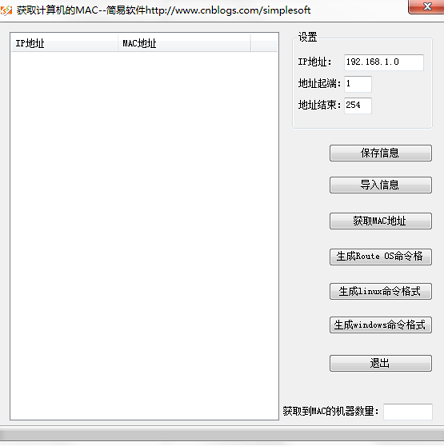The image size is (444, 446).
Task: Click the app icon in title bar
Action: tap(6, 10)
